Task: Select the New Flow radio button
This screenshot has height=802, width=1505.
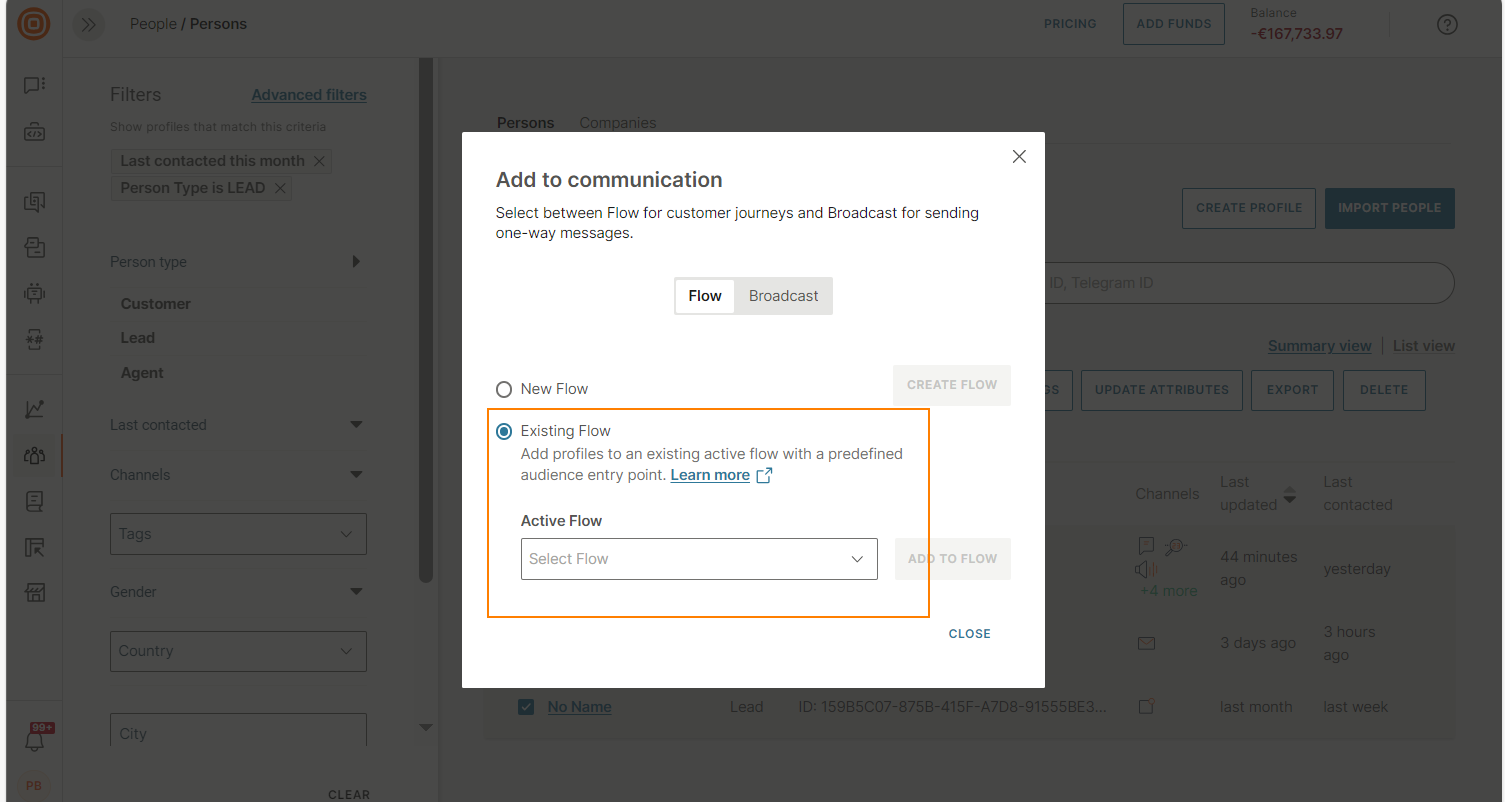Action: point(504,389)
